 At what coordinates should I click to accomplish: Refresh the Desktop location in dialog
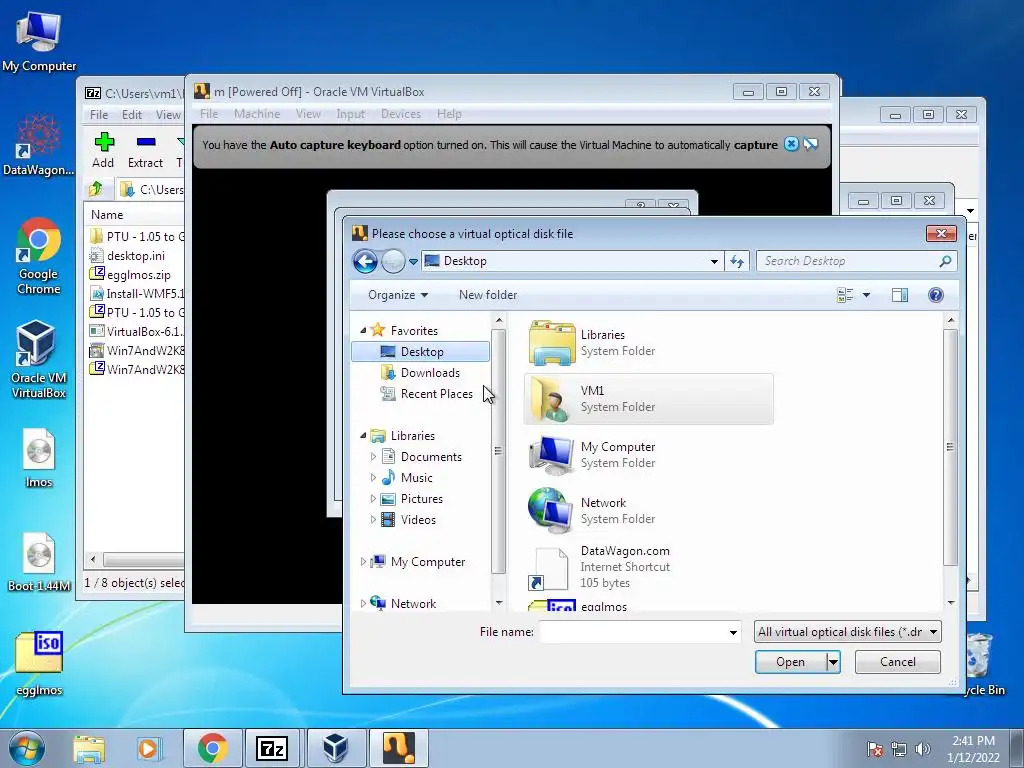pyautogui.click(x=737, y=261)
